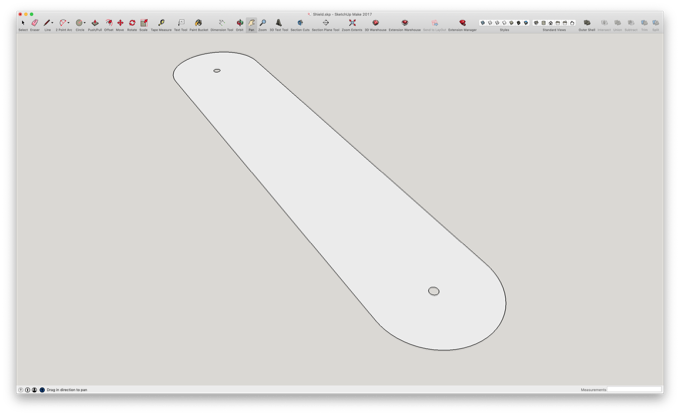Screen dimensions: 680x415
Task: Expand the 2 Point Arc dropdown arrow
Action: point(69,23)
